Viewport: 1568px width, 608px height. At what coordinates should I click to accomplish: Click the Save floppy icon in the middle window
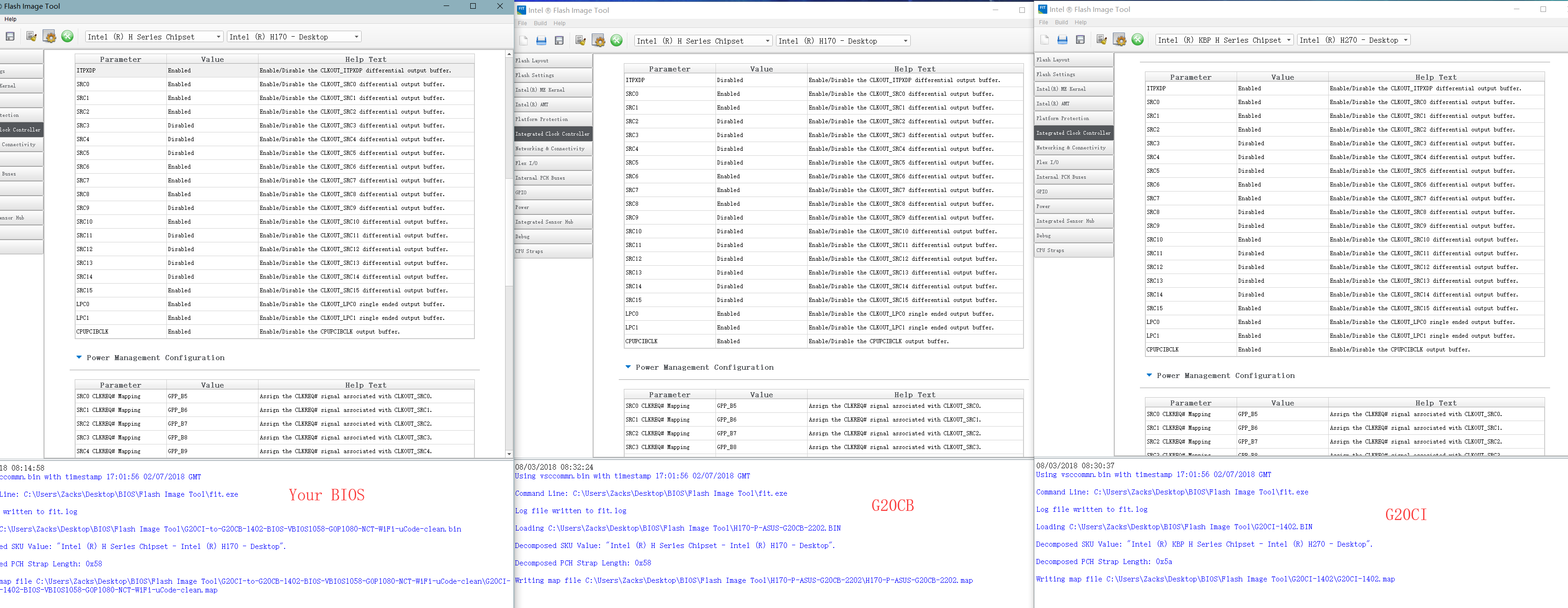click(559, 41)
